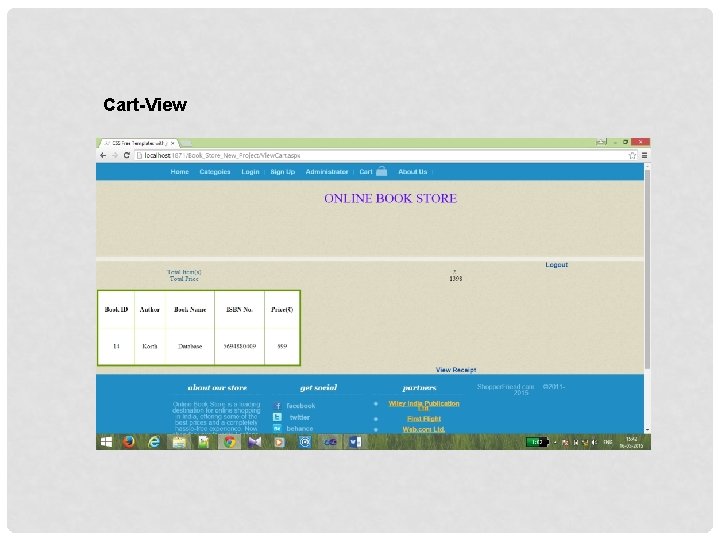The height and width of the screenshot is (540, 720).
Task: Open Wiley India Publication partner link
Action: tap(424, 405)
